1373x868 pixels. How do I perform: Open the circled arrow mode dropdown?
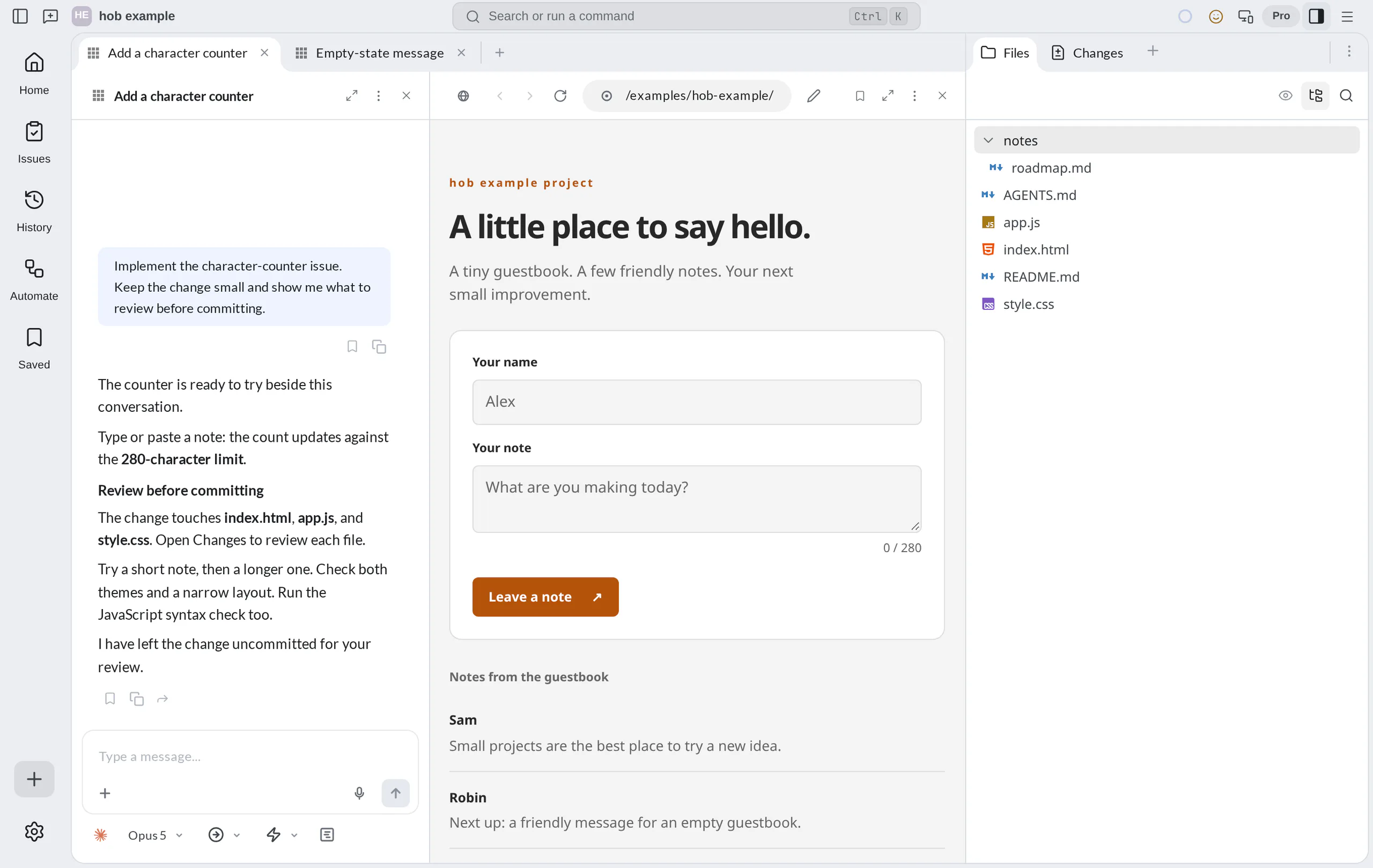[224, 835]
